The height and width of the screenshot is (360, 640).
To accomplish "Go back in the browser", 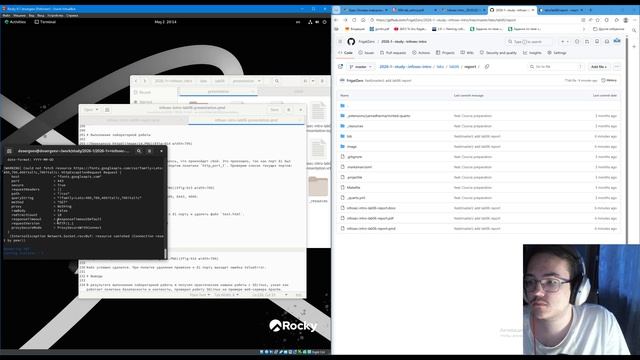I will [x=336, y=20].
